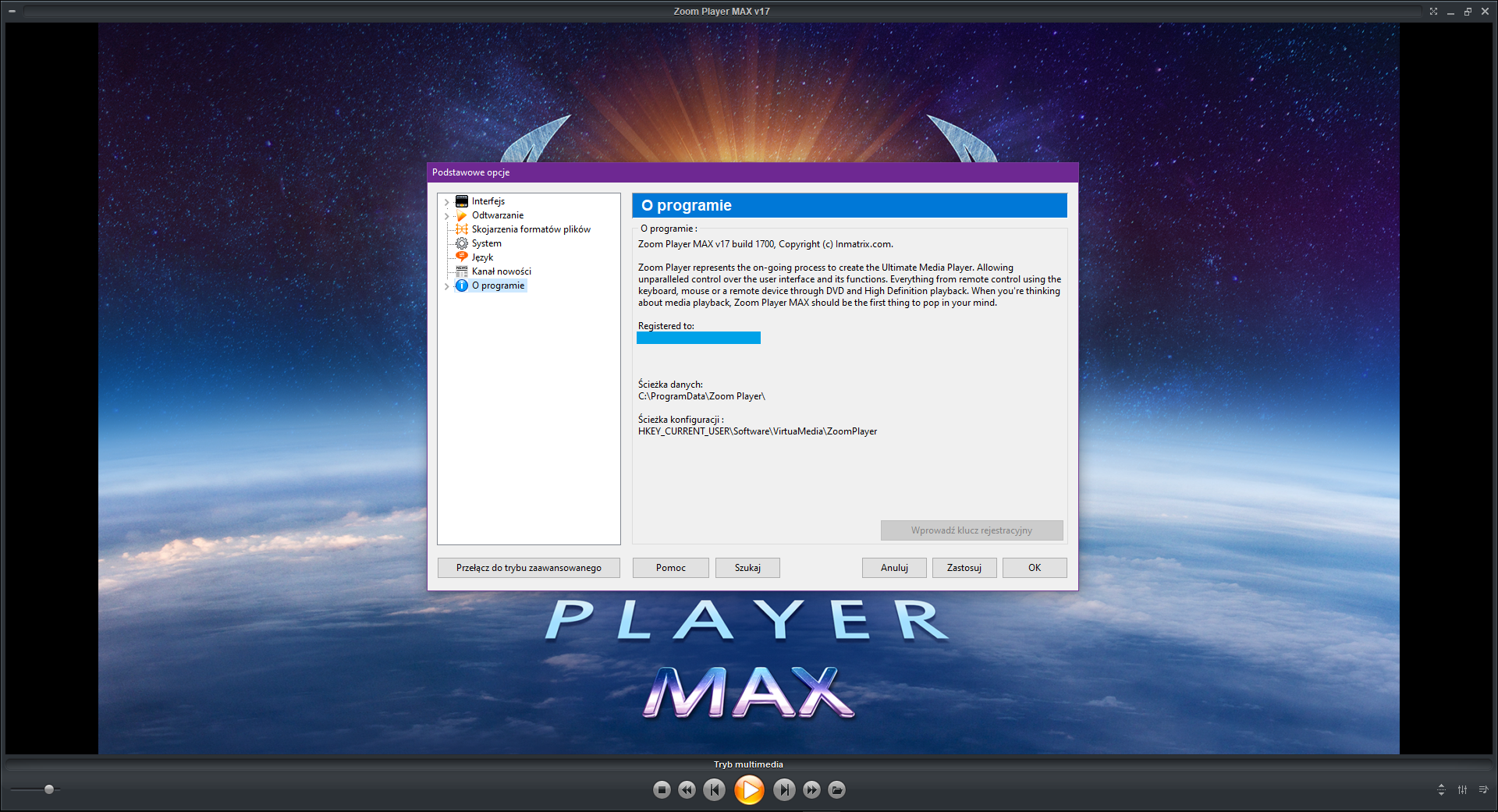This screenshot has height=812, width=1498.
Task: Expand the O programie tree node
Action: click(447, 286)
